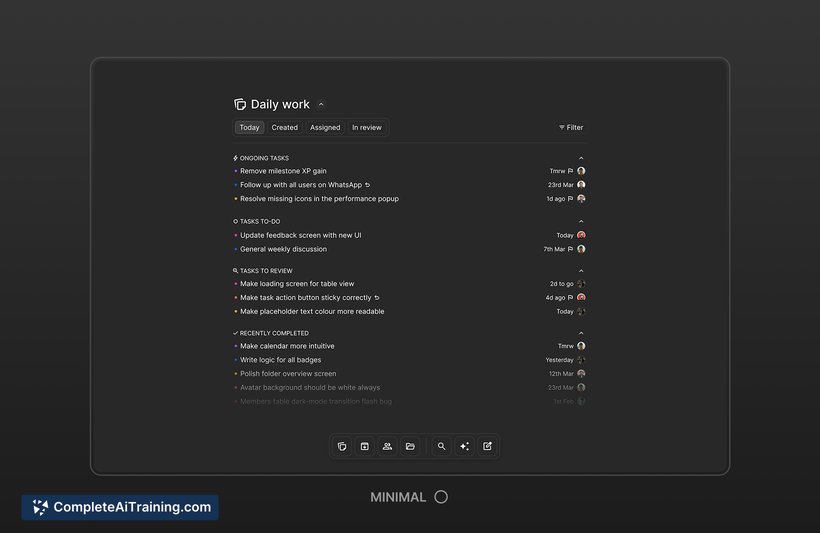820x533 pixels.
Task: Open task Make task action button sticky correctly
Action: click(x=305, y=298)
